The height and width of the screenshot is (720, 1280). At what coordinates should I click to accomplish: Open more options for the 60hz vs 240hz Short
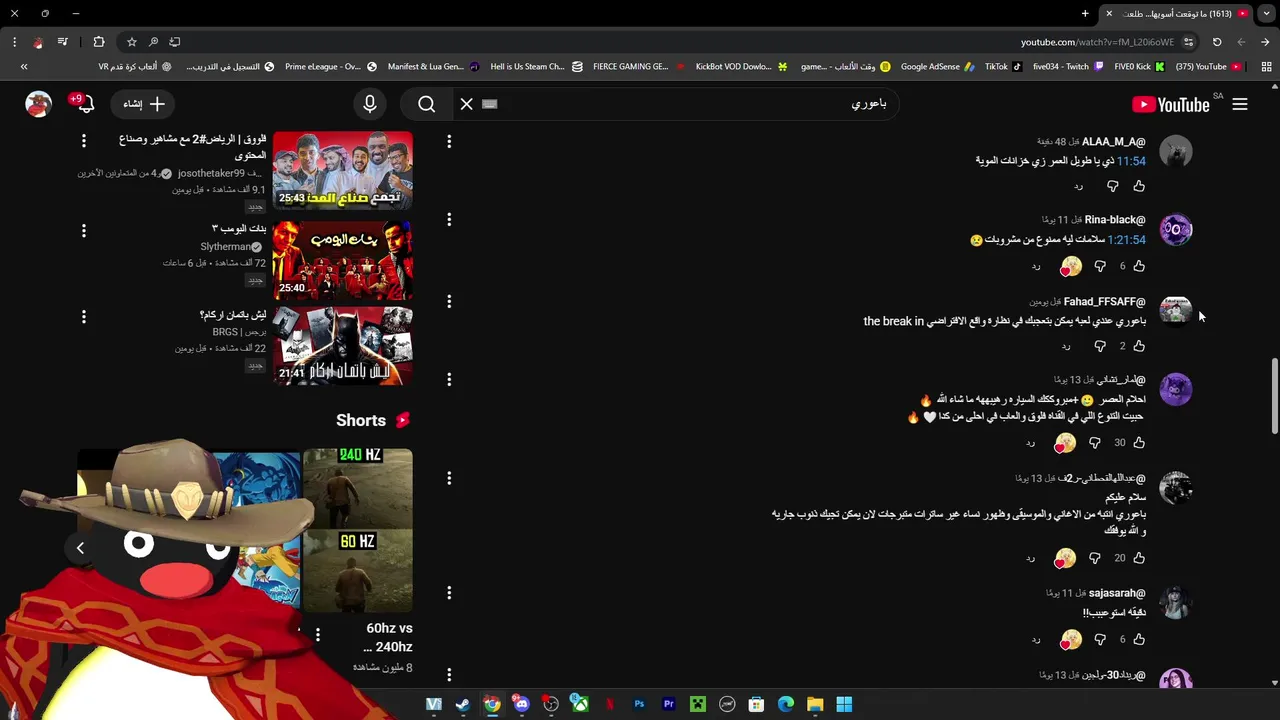click(318, 634)
